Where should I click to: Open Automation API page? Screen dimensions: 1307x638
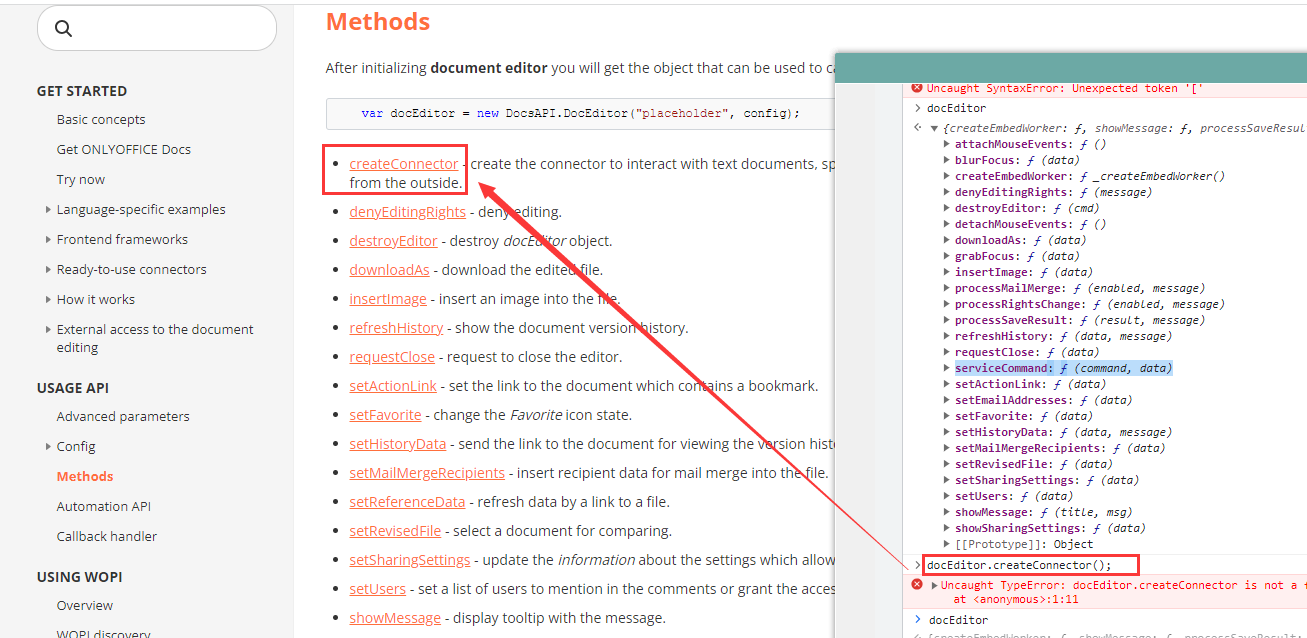coord(104,506)
